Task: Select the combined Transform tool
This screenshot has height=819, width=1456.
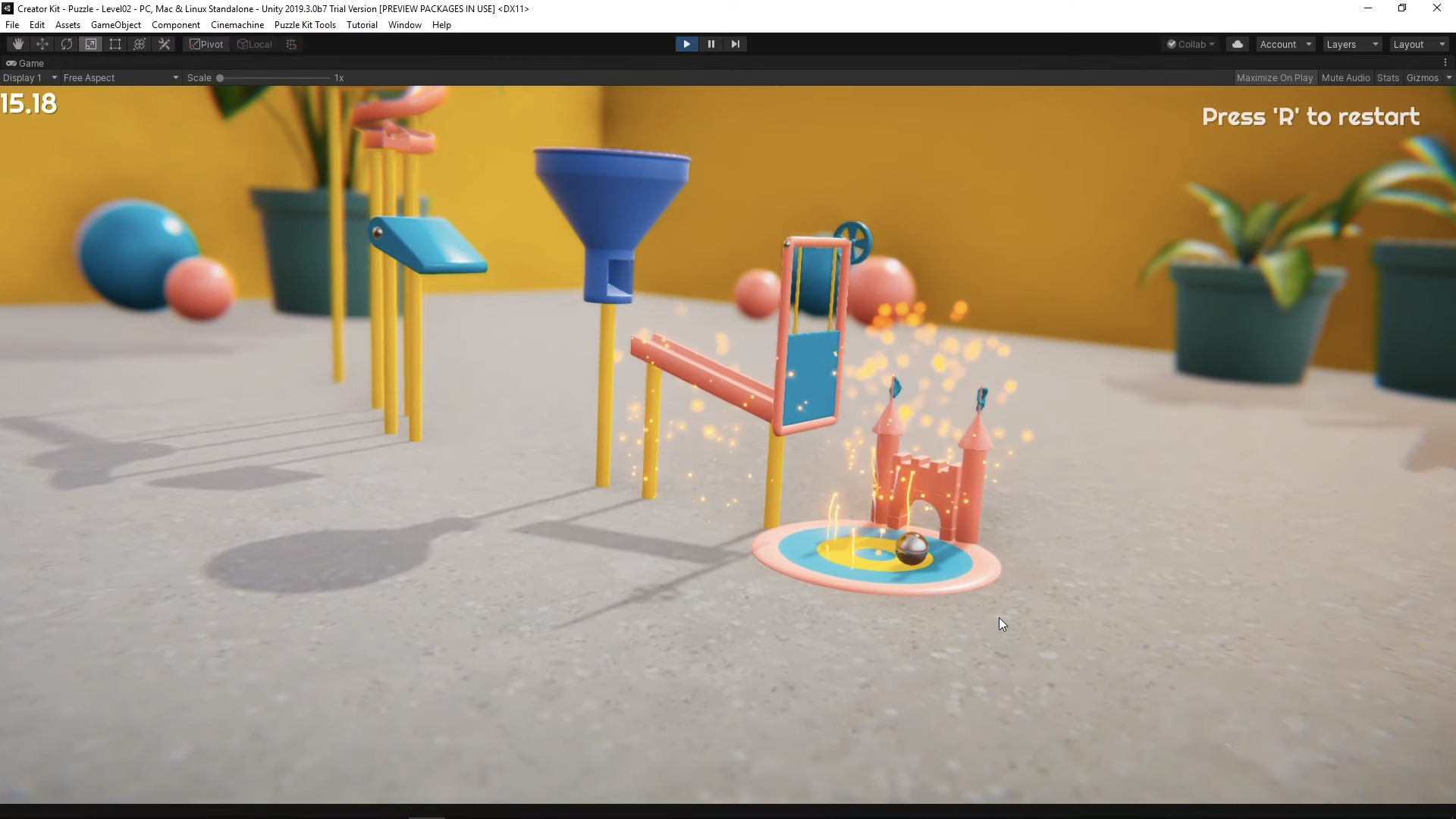Action: pos(140,44)
